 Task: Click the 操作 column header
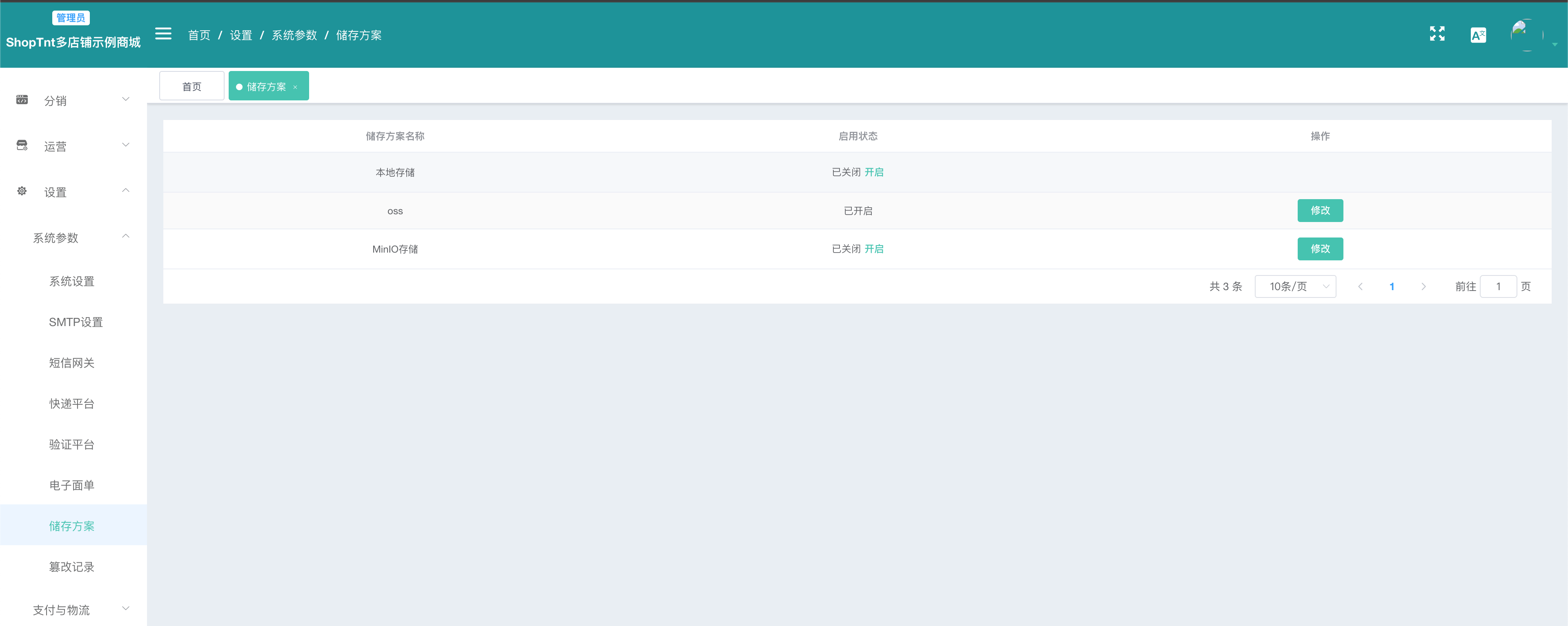pyautogui.click(x=1320, y=136)
